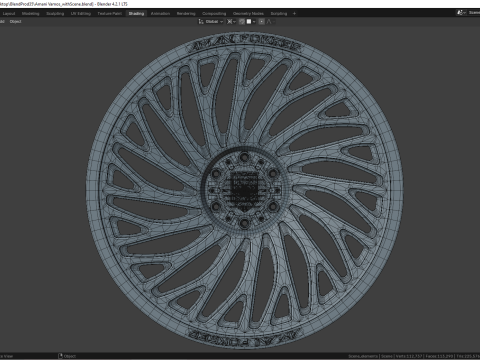Switch to the Sculpting workspace tab

pyautogui.click(x=55, y=14)
